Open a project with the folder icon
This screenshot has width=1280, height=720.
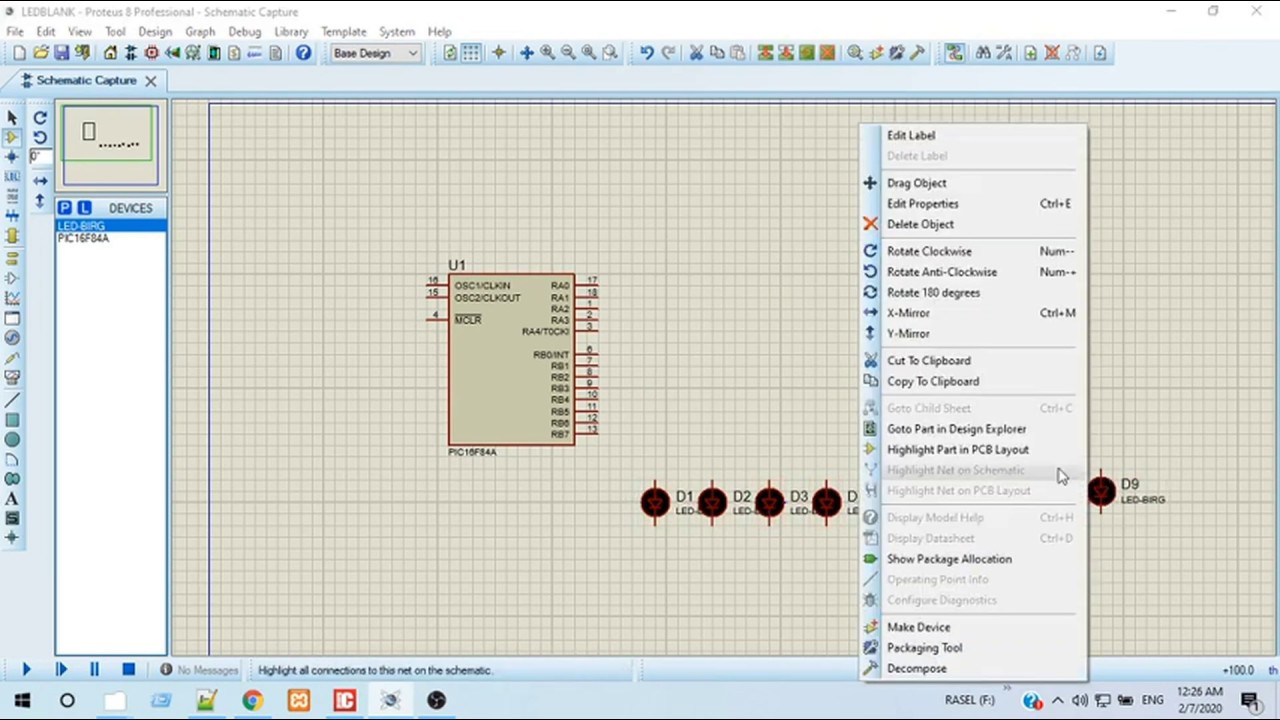pos(40,53)
